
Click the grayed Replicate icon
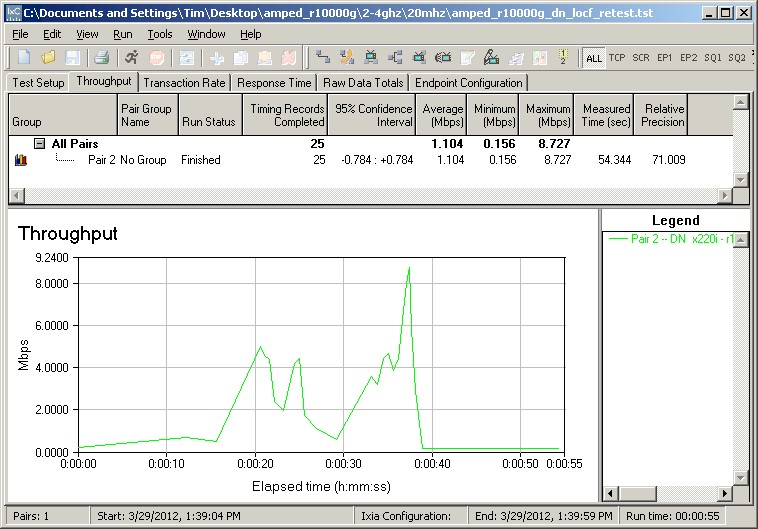point(516,58)
